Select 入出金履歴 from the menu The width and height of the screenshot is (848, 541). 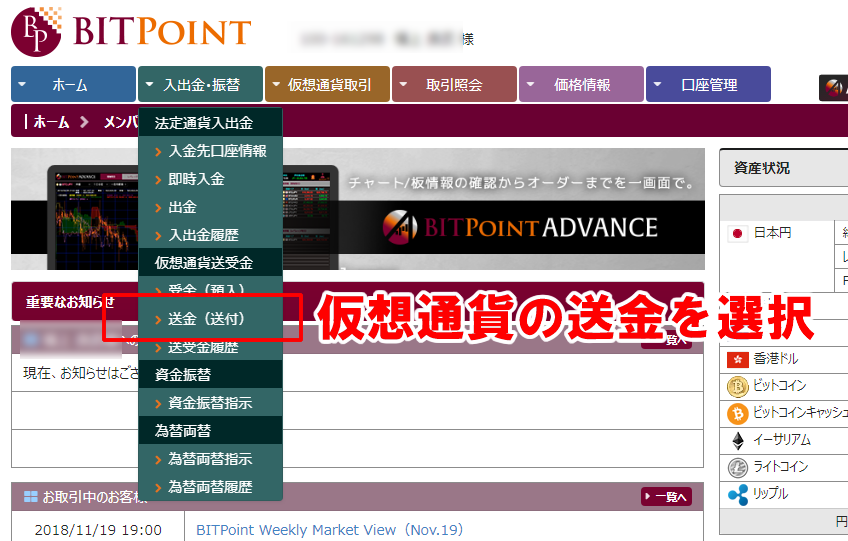pos(210,235)
